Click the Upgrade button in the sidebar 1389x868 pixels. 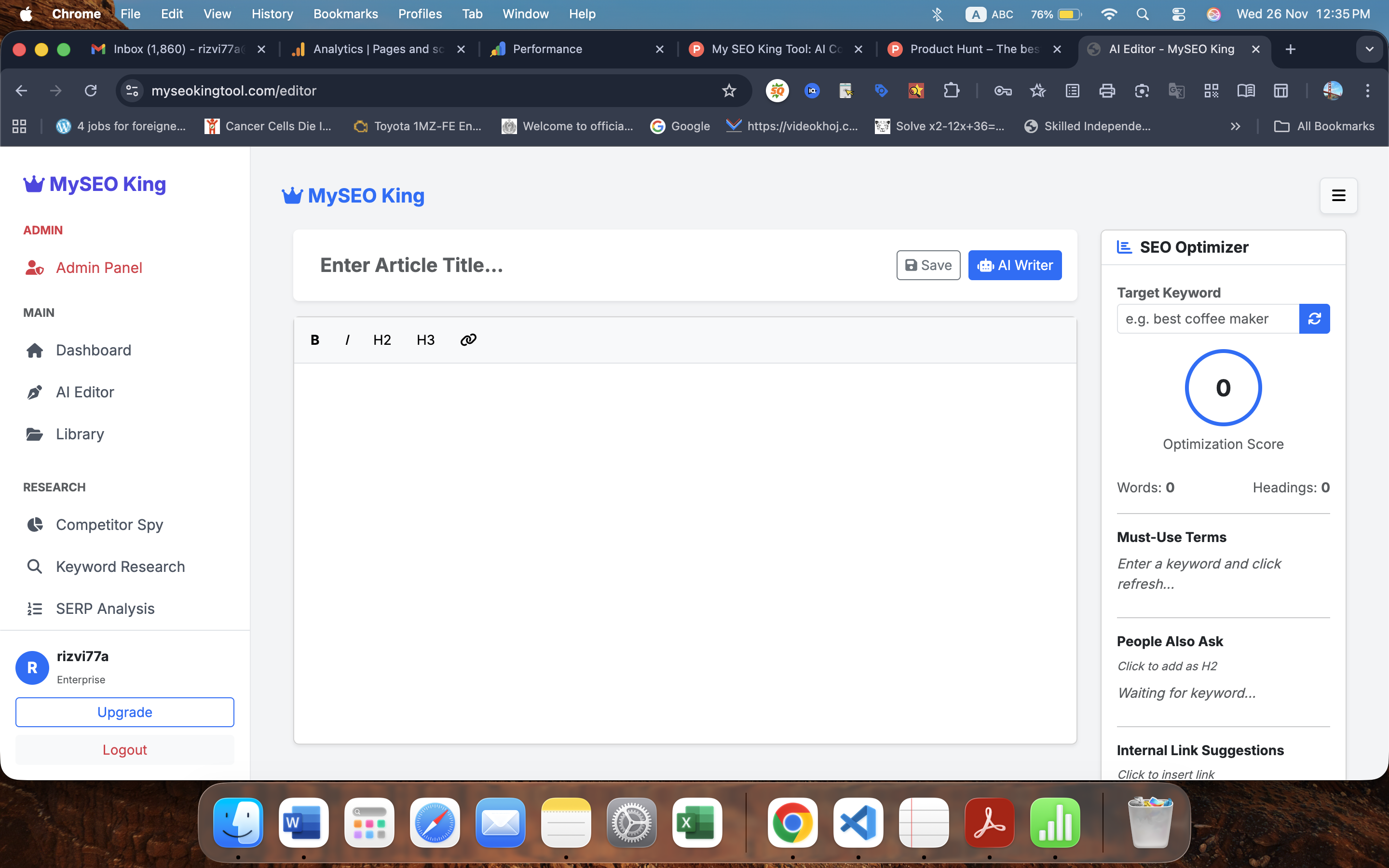coord(124,712)
